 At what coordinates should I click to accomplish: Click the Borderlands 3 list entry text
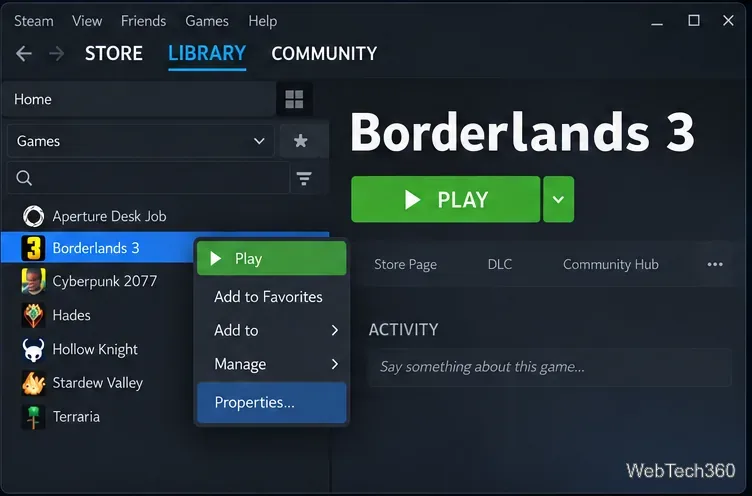(96, 248)
